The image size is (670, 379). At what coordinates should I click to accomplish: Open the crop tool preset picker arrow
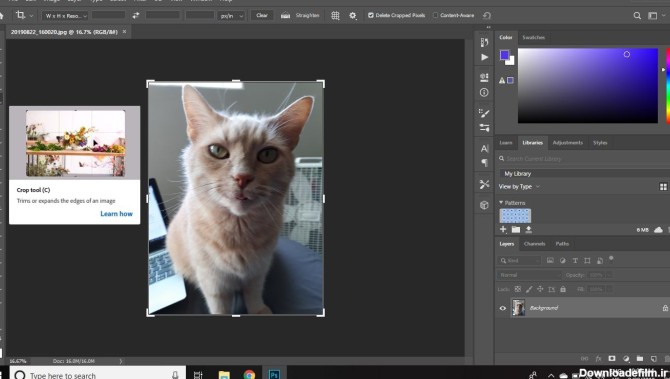tap(31, 16)
